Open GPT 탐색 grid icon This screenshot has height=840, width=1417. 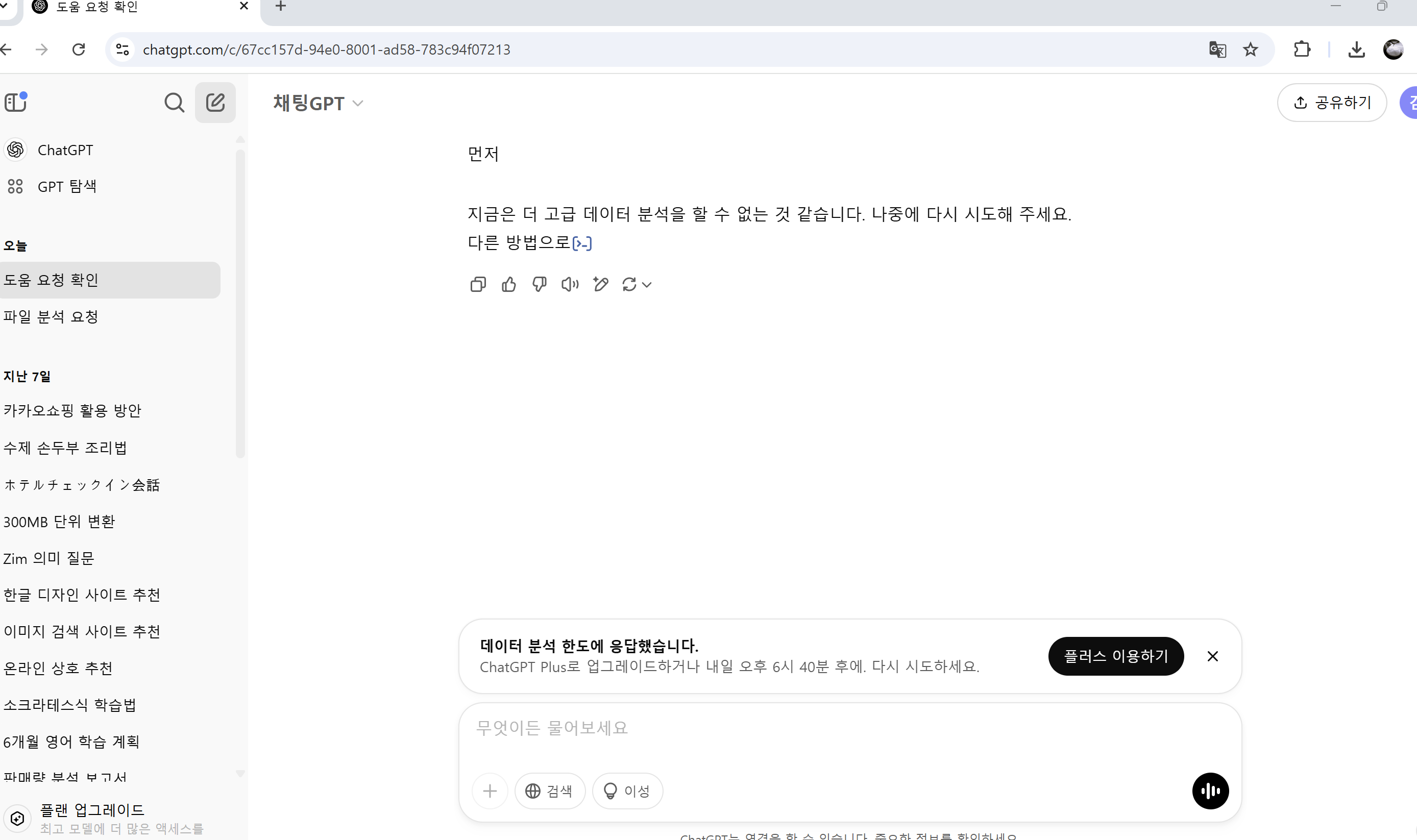click(x=15, y=186)
